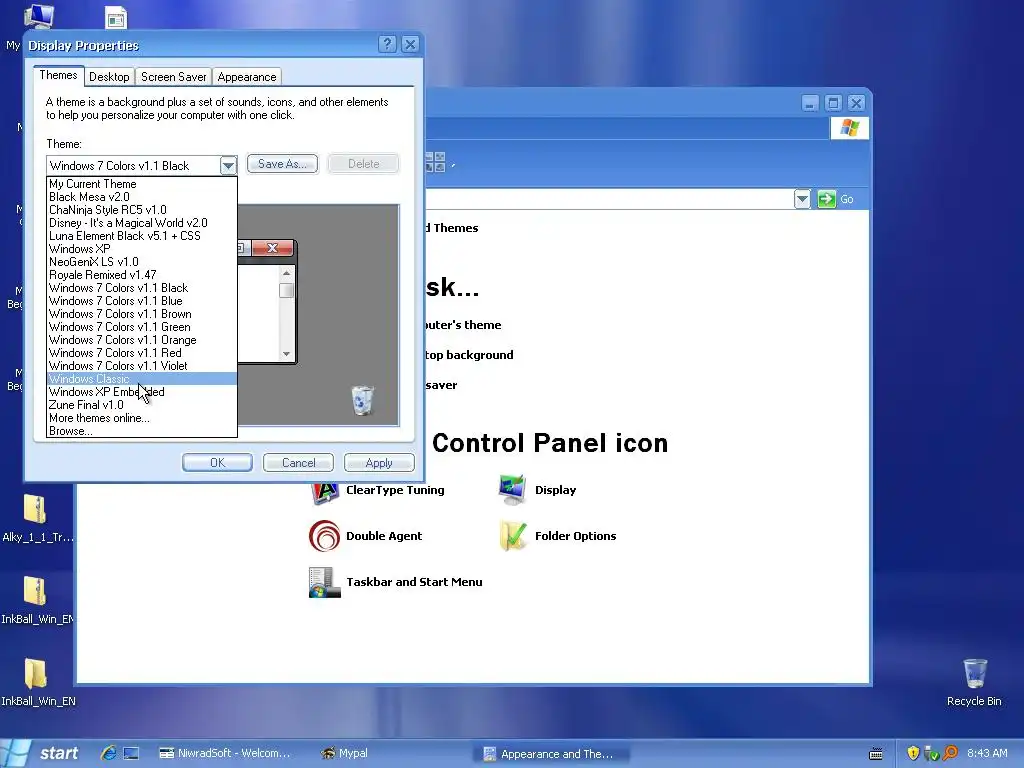Select Zune Final v1.0 theme
1024x768 pixels.
pyautogui.click(x=142, y=405)
